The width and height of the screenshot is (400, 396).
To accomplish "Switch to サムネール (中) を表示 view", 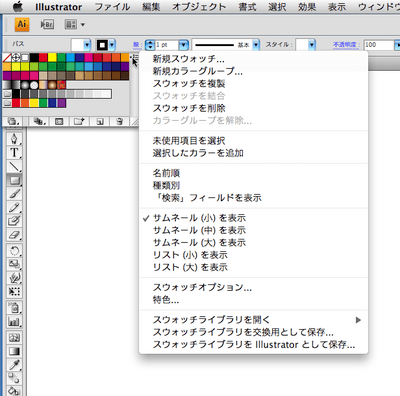I will tap(254, 230).
